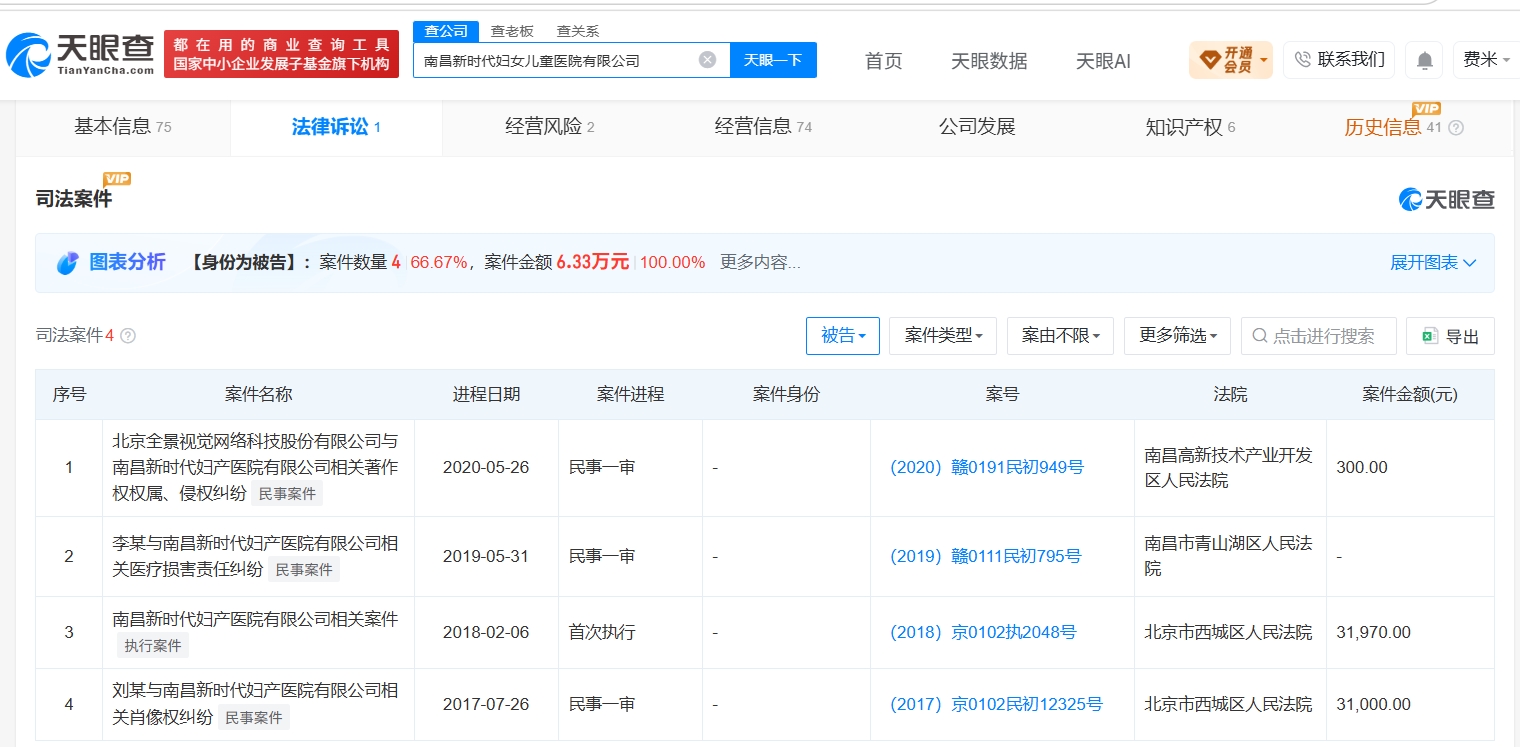The width and height of the screenshot is (1520, 747).
Task: Switch to 查老板 search tab
Action: 511,31
